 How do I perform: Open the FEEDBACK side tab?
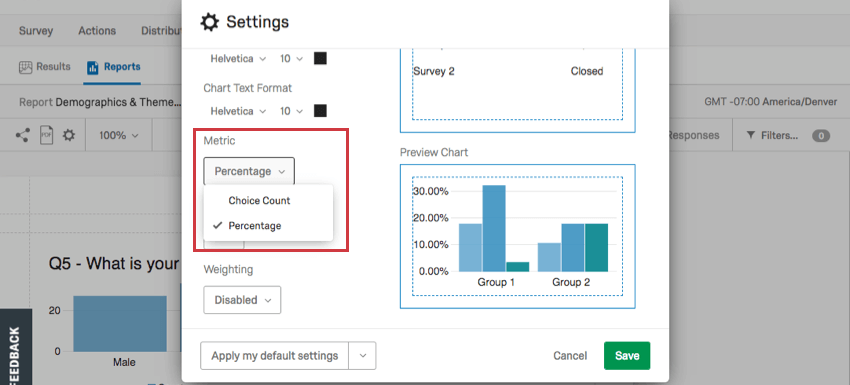coord(15,348)
